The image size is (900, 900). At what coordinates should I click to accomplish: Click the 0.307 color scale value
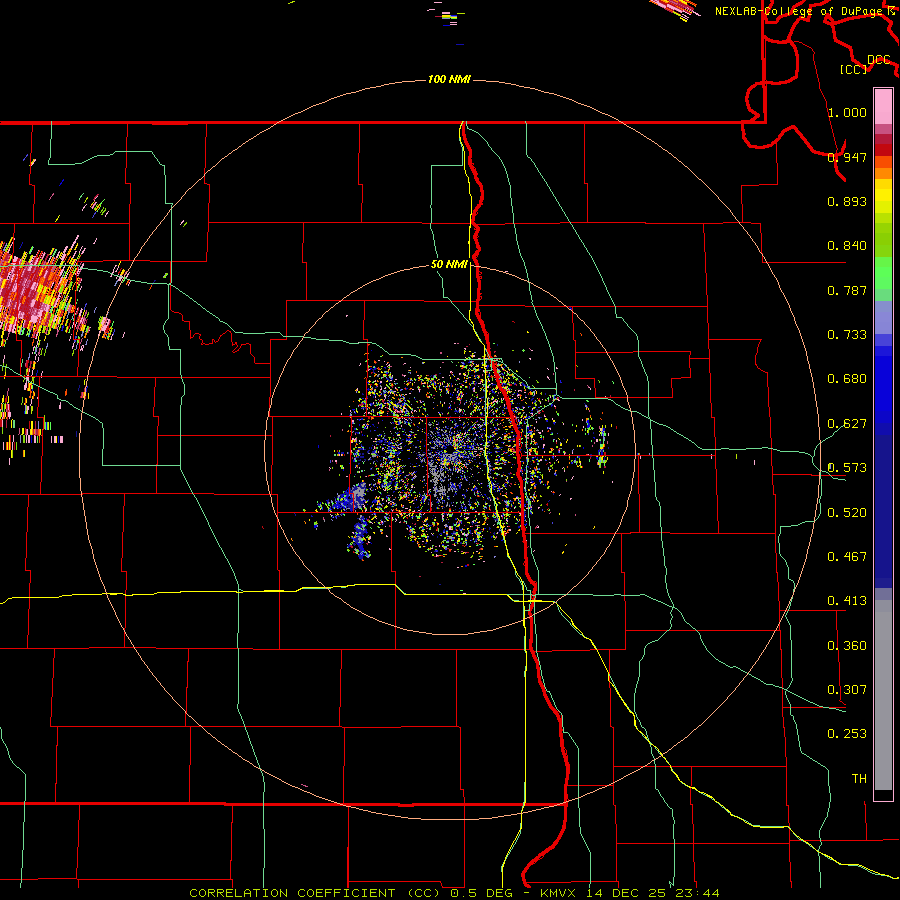click(x=847, y=690)
